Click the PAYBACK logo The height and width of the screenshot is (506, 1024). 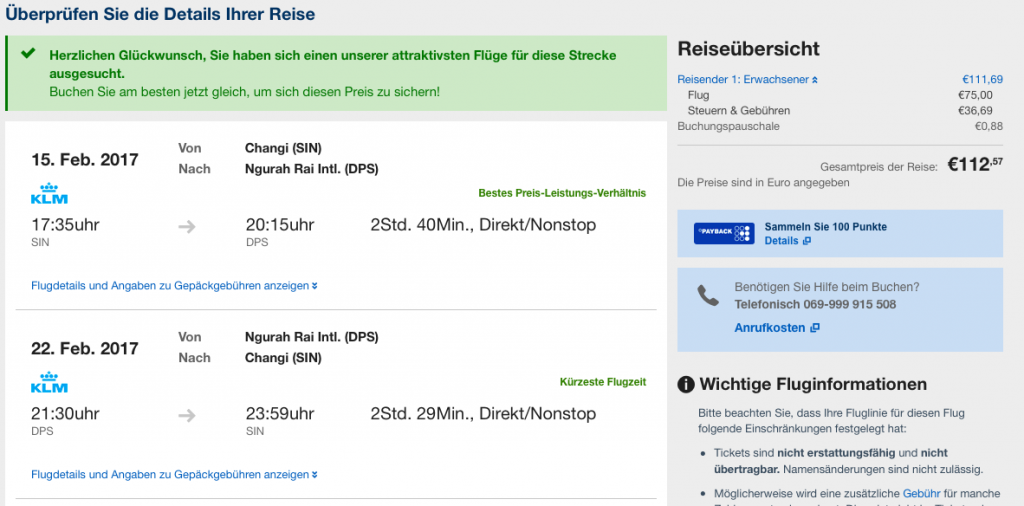[723, 234]
